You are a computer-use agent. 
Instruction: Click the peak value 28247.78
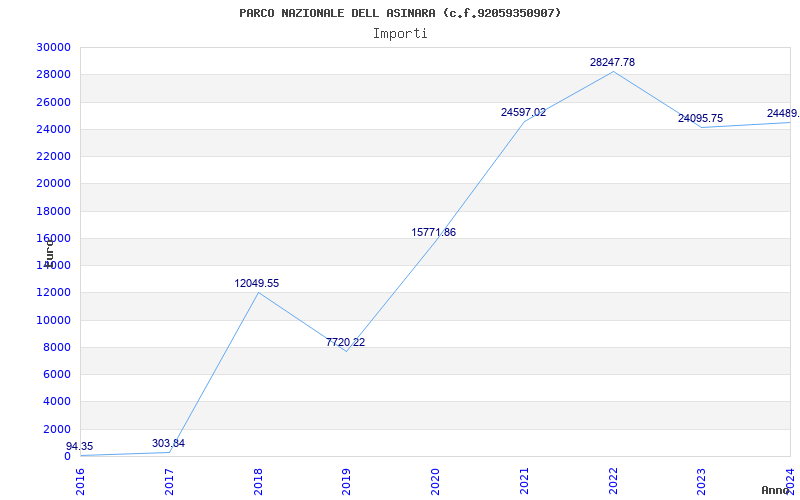[612, 62]
